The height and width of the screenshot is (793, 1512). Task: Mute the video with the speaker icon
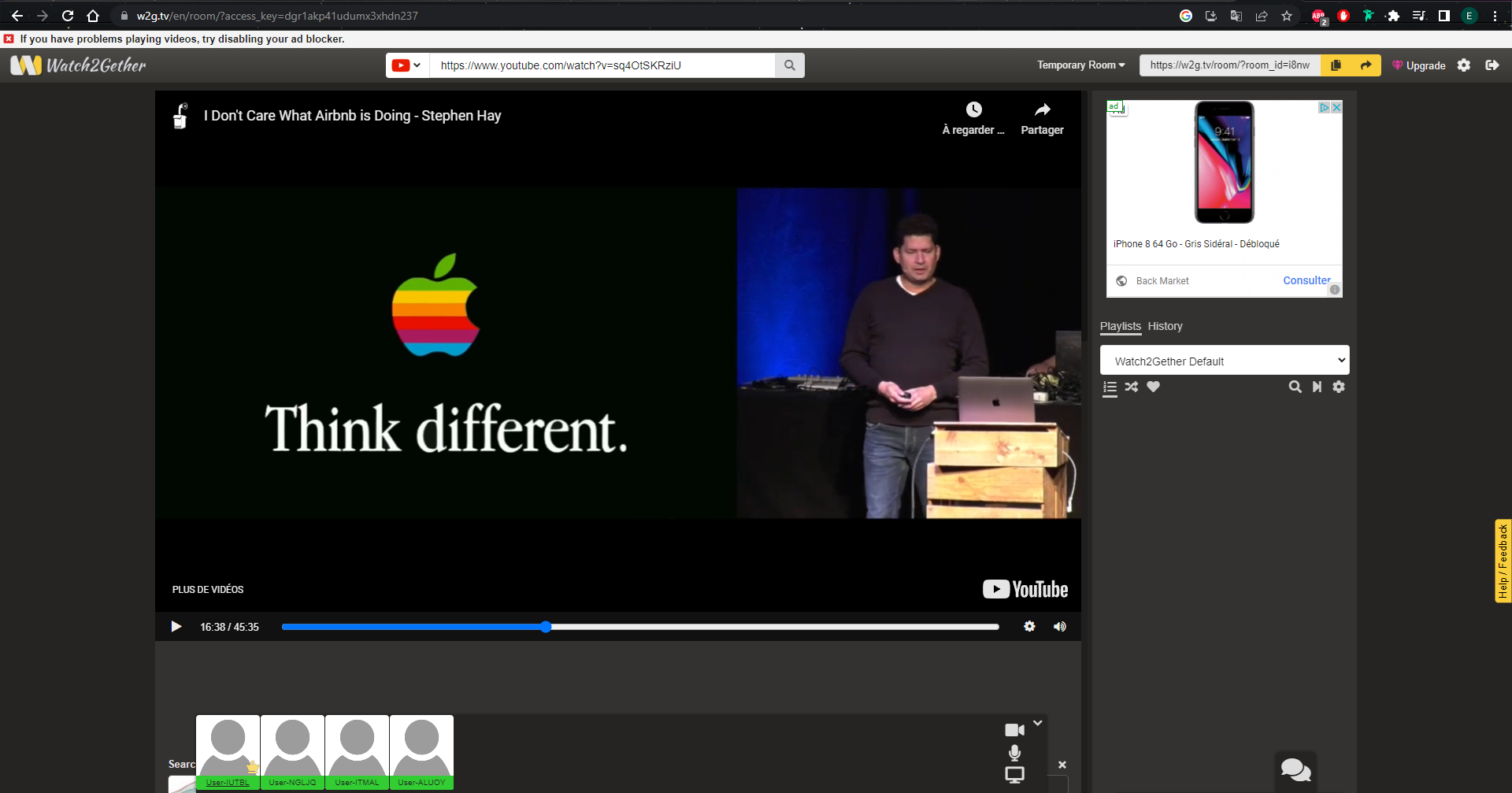1060,626
